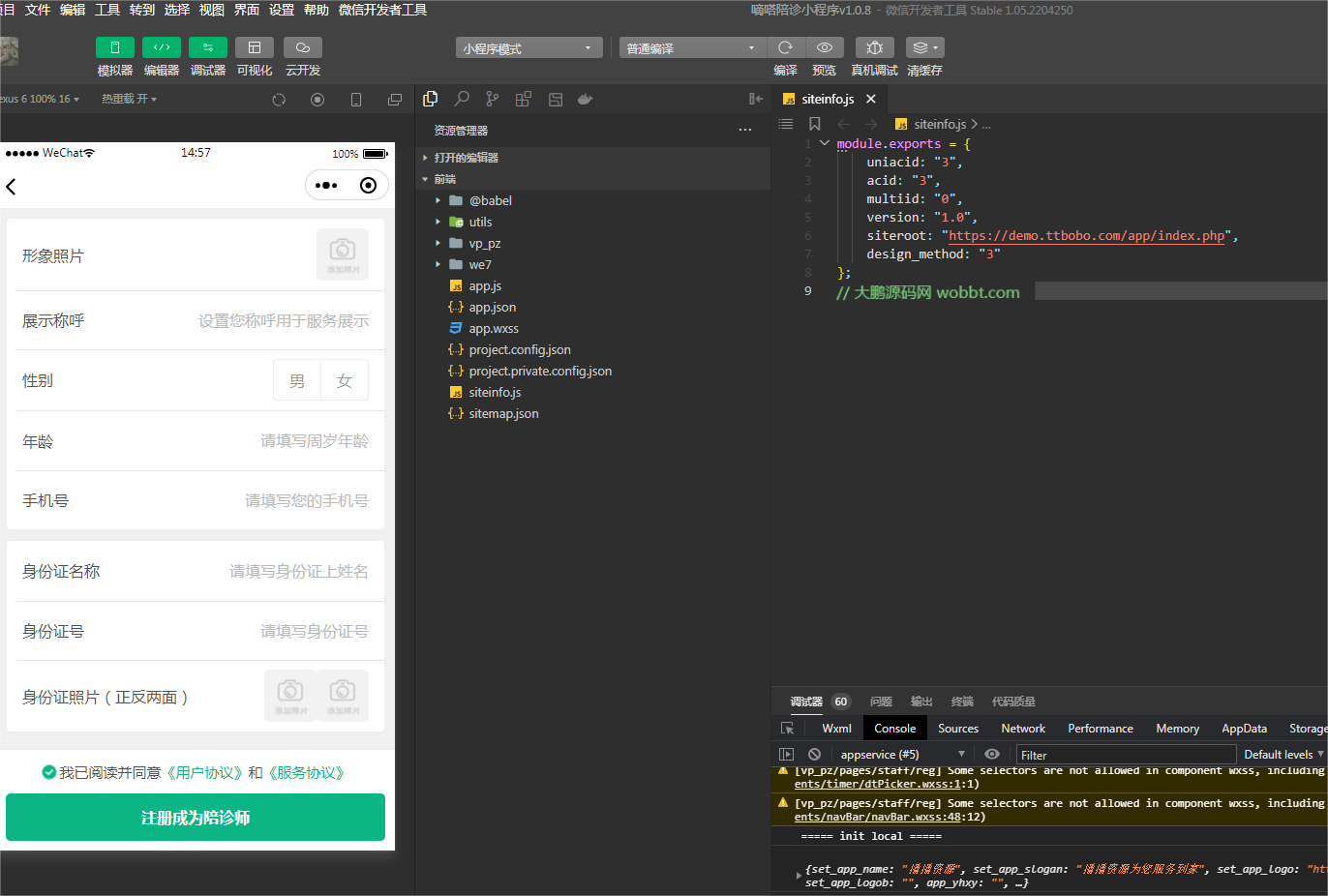Screen dimensions: 1328x896
Task: Open source control branch icon
Action: click(x=493, y=99)
